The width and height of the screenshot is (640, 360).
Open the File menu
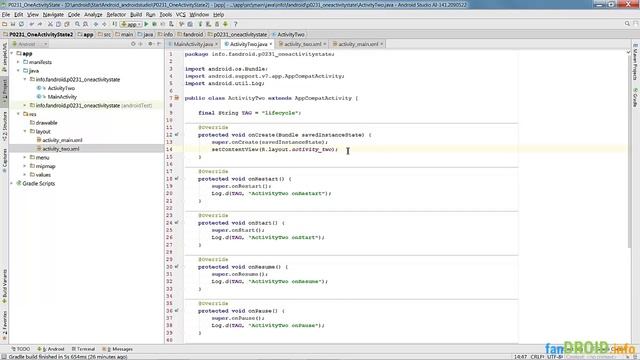coord(6,14)
